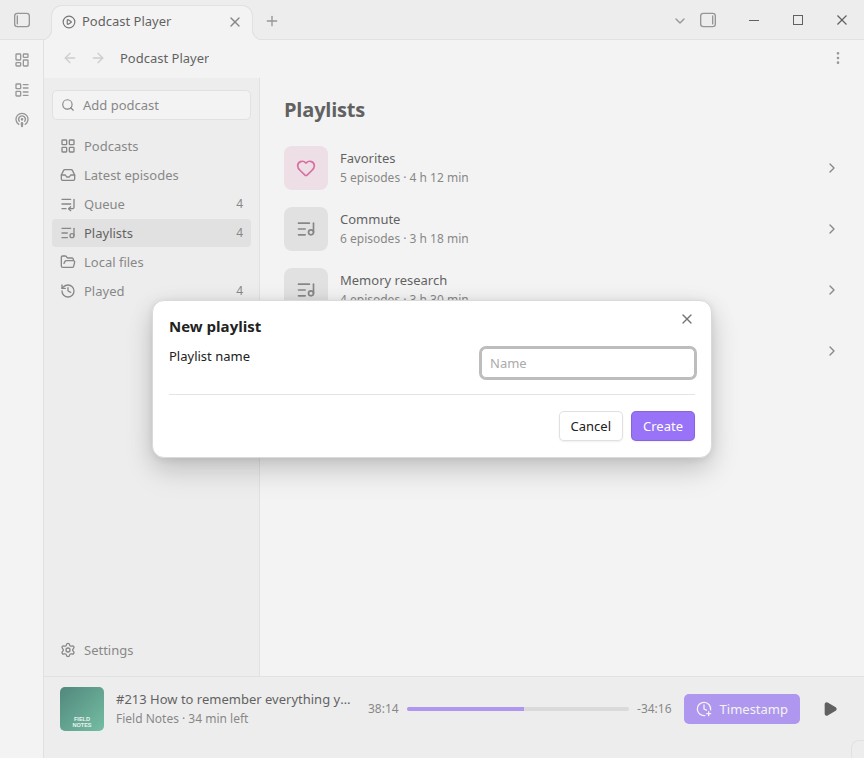864x758 pixels.
Task: Open a new tab with plus icon
Action: [x=272, y=21]
